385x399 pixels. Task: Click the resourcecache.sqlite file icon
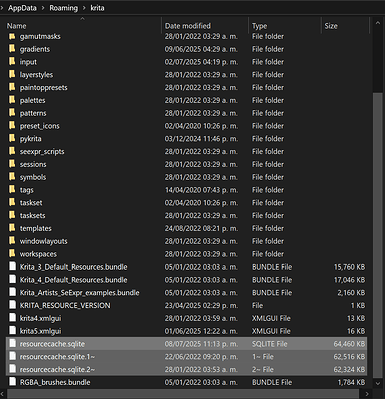coord(12,343)
